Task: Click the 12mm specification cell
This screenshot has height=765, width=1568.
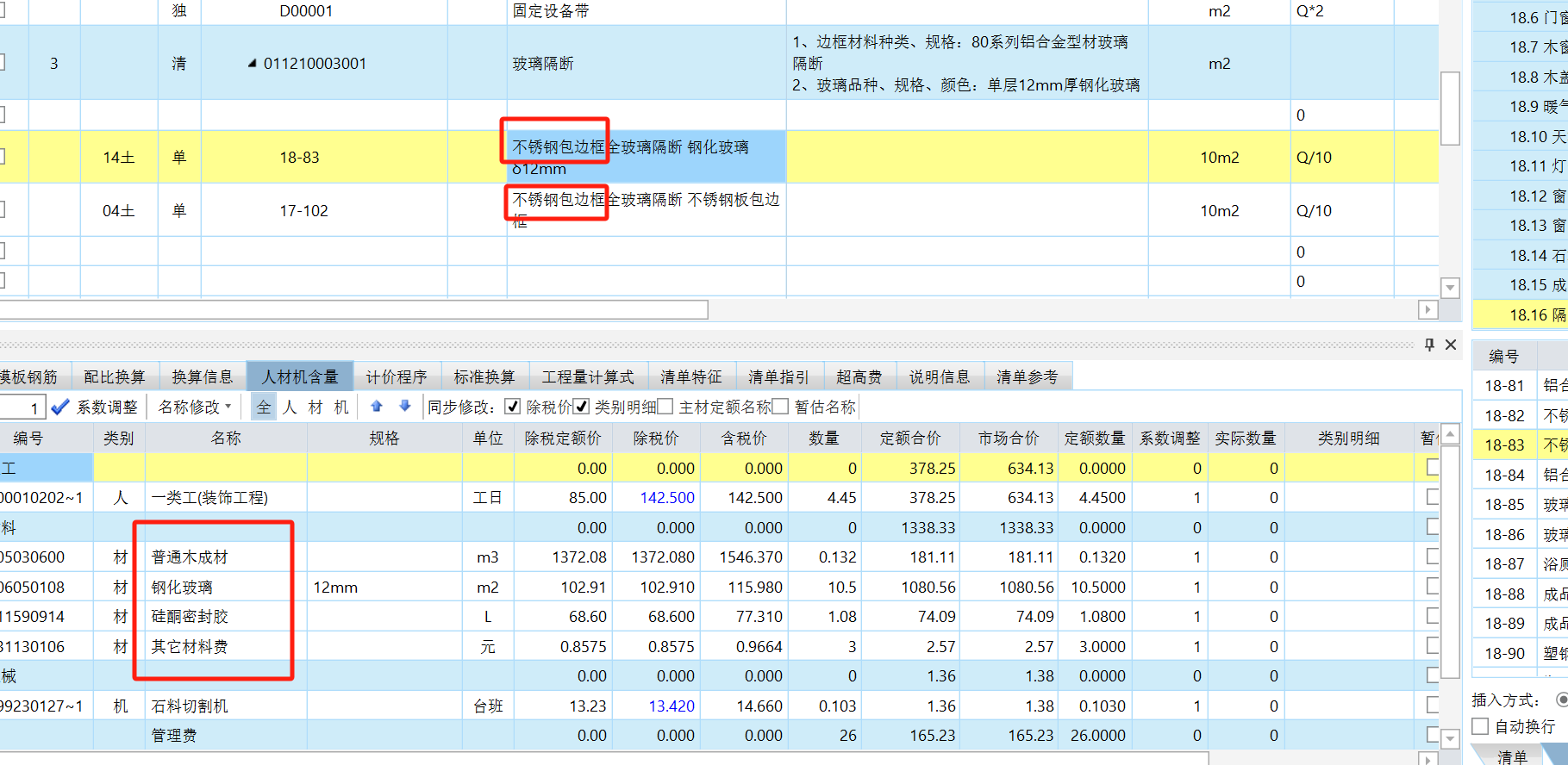Action: pos(384,588)
